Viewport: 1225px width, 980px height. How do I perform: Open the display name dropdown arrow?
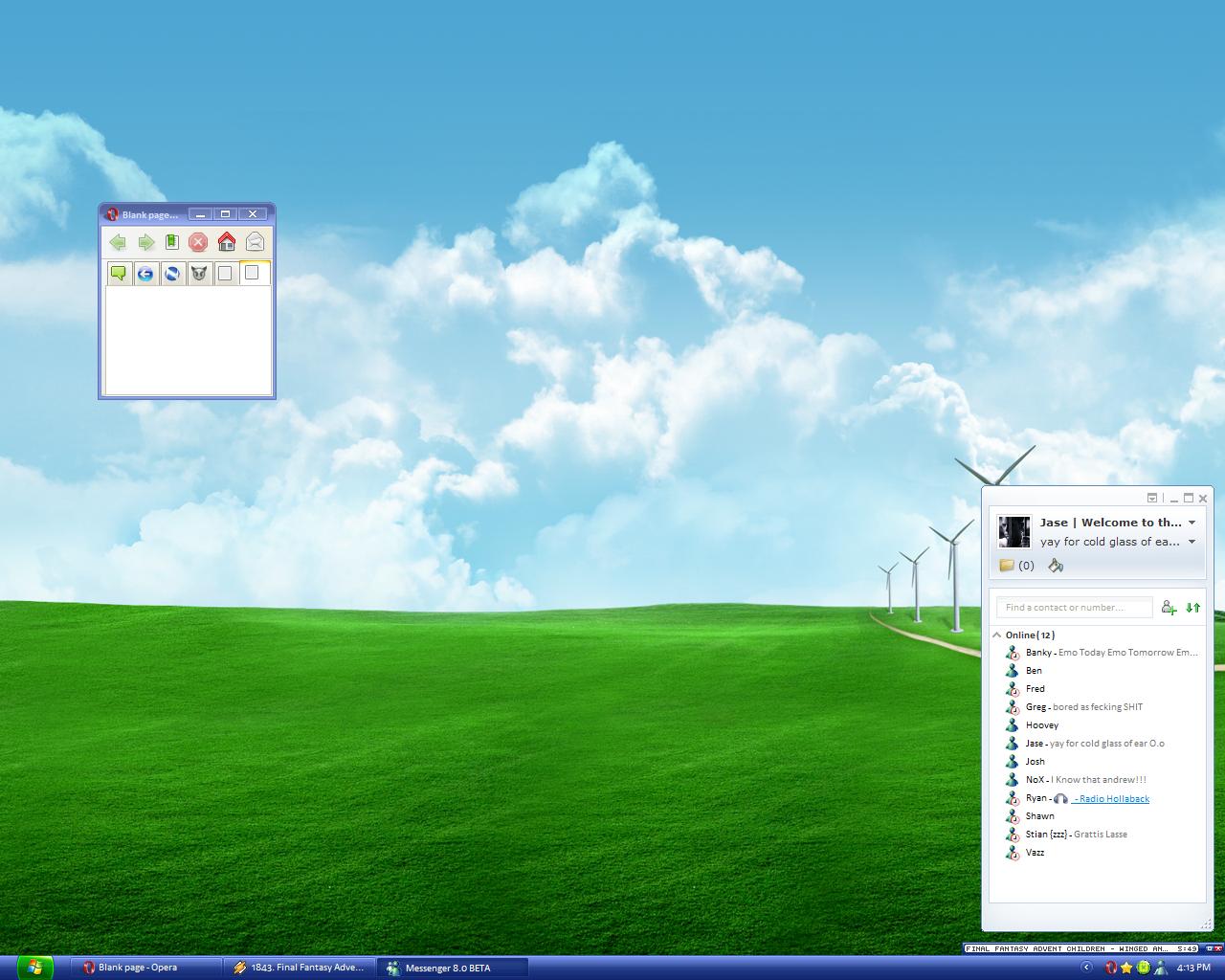(x=1192, y=523)
